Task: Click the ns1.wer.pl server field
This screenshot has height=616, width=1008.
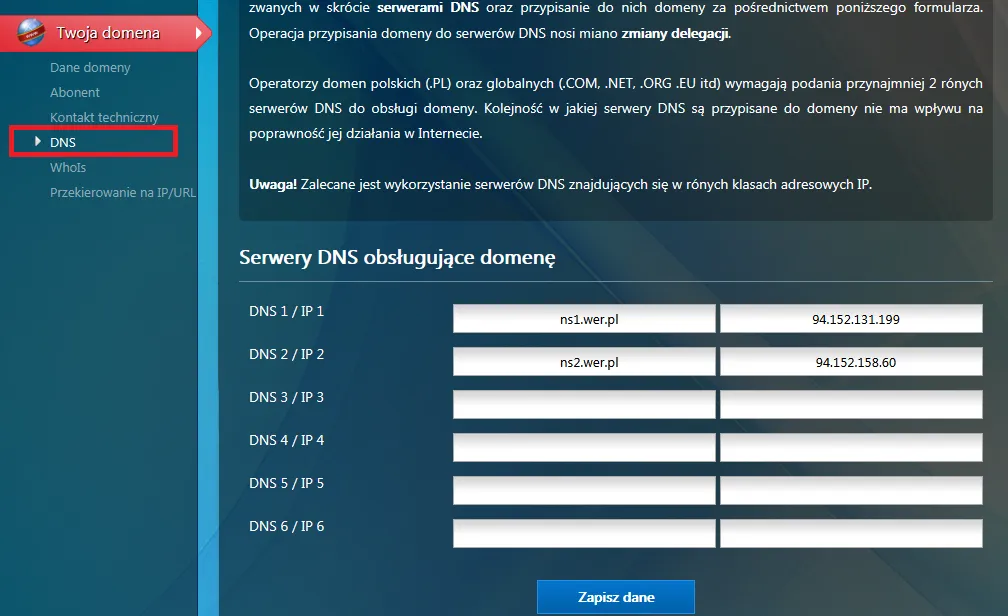Action: 584,317
